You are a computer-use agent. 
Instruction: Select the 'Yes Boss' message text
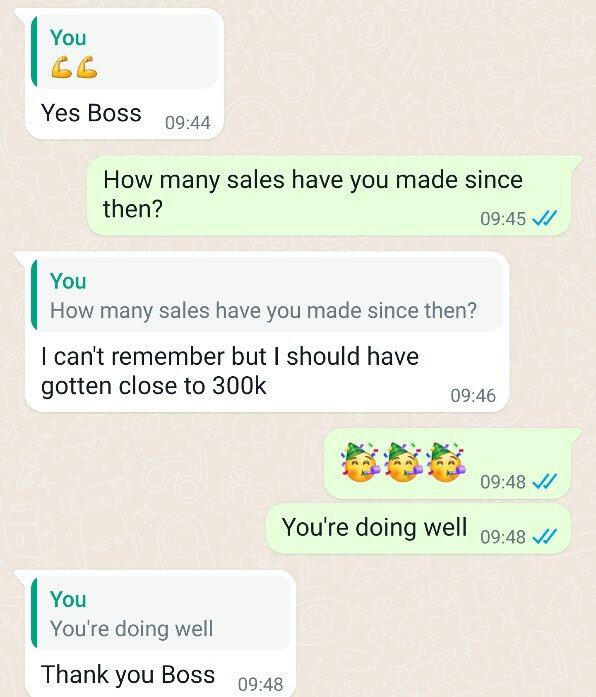pos(91,113)
